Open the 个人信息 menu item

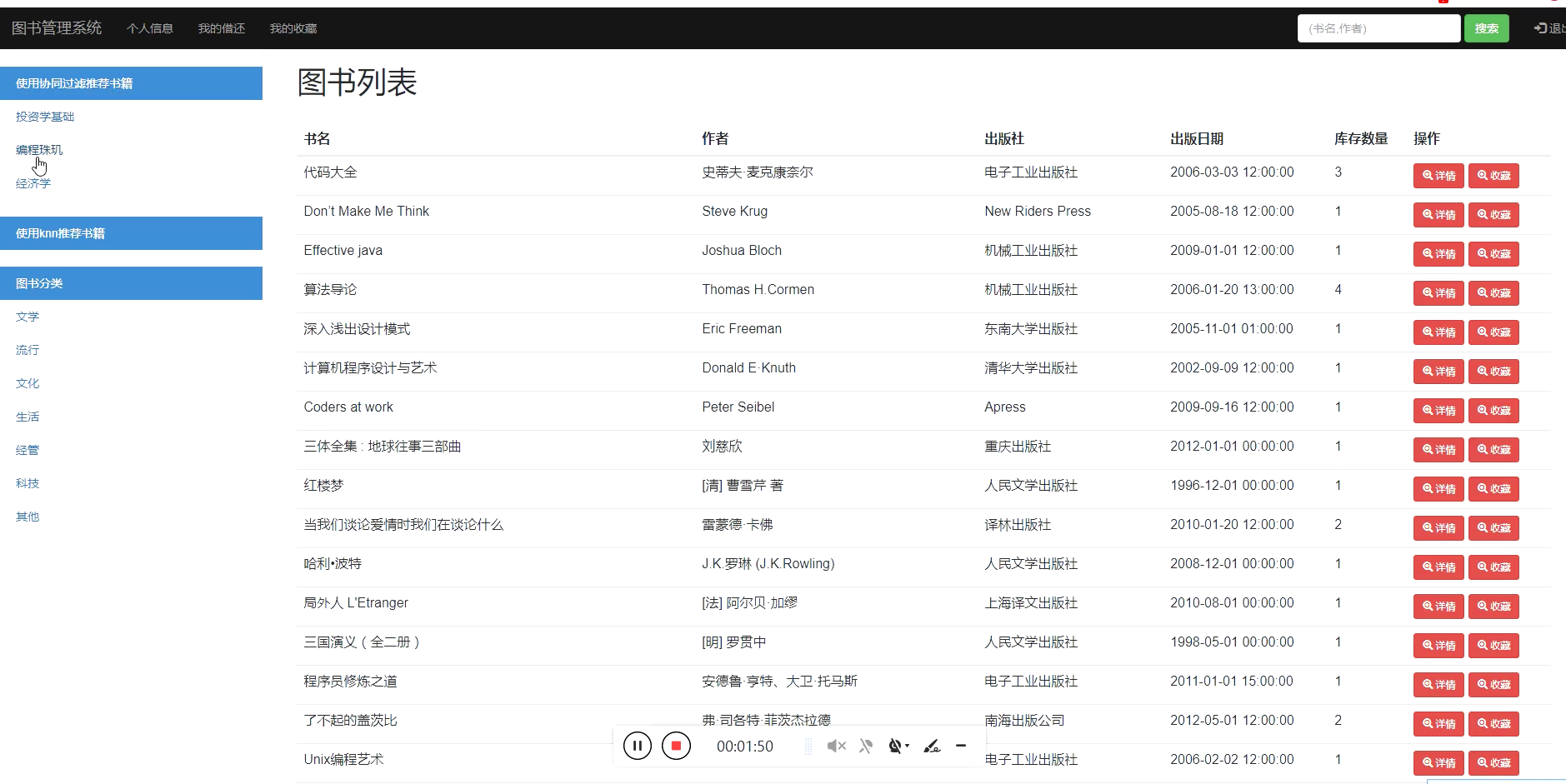point(150,28)
